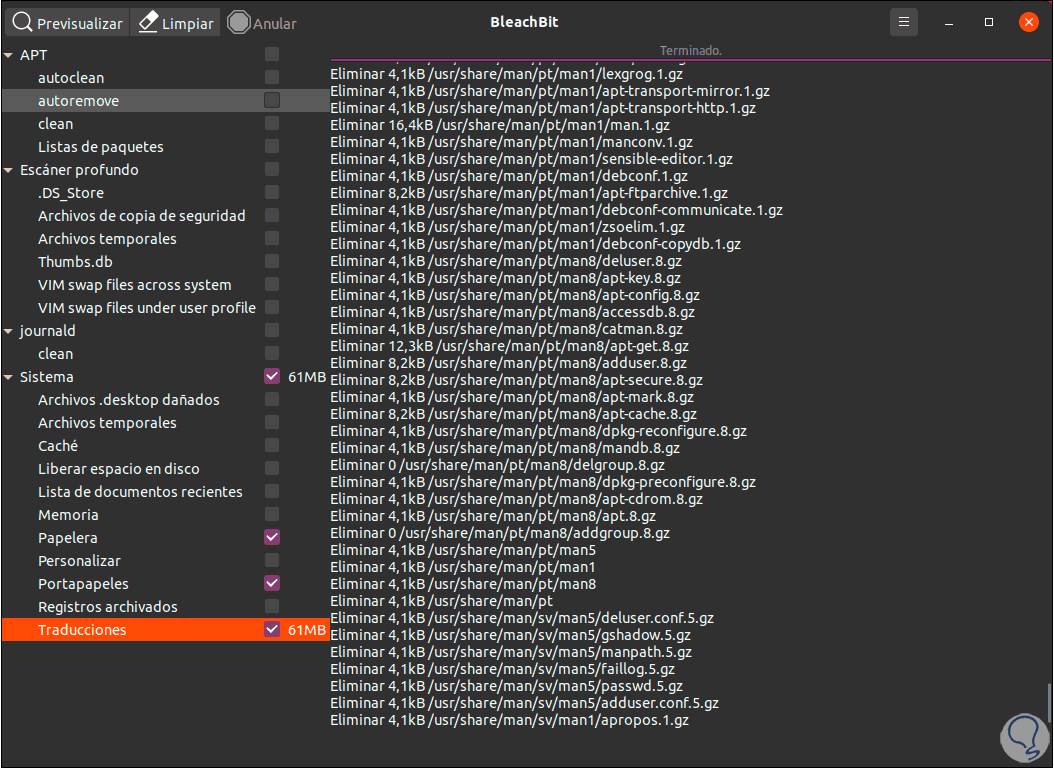
Task: Toggle the journald group checkbox
Action: click(x=272, y=330)
